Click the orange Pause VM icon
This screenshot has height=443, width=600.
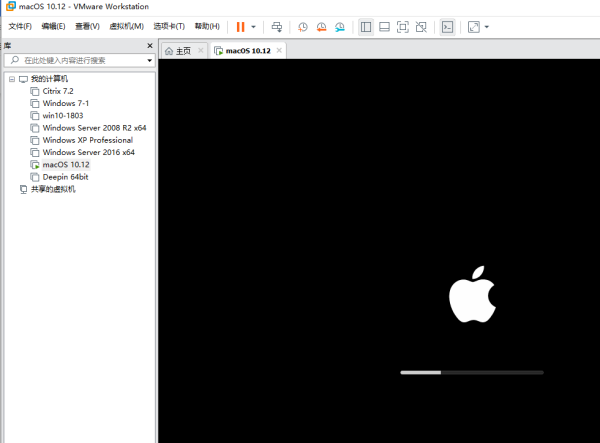click(240, 27)
